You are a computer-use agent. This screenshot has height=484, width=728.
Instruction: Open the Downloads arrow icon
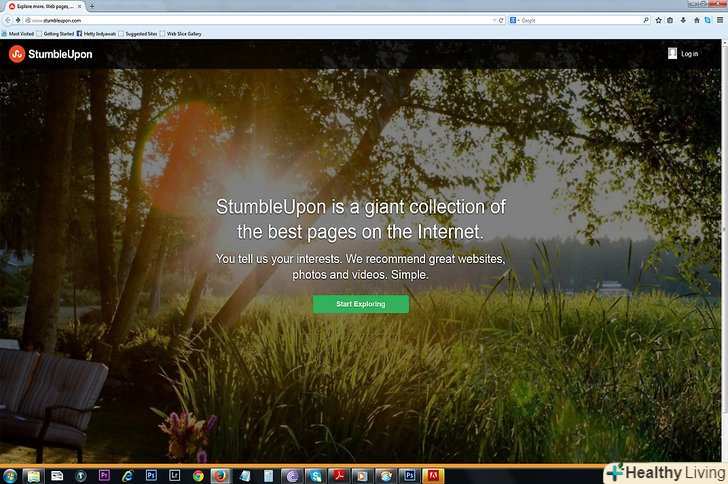click(683, 20)
